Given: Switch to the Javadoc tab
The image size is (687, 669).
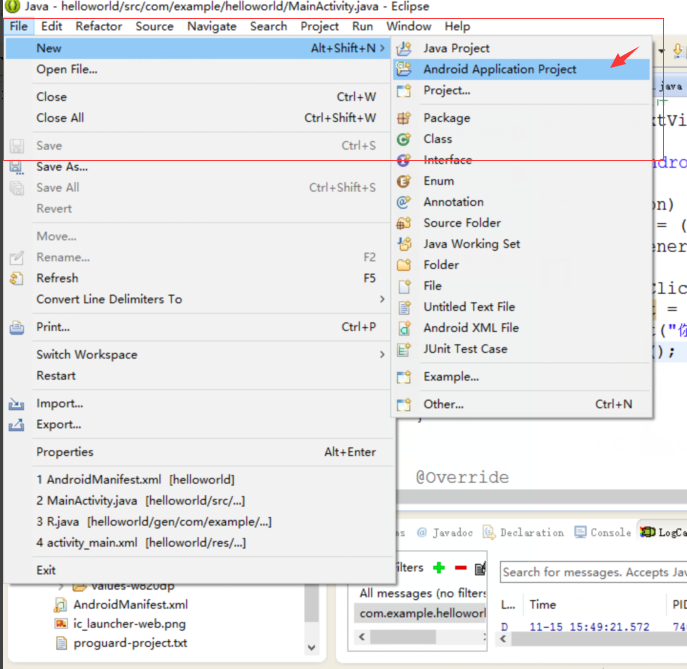Looking at the screenshot, I should tap(445, 532).
